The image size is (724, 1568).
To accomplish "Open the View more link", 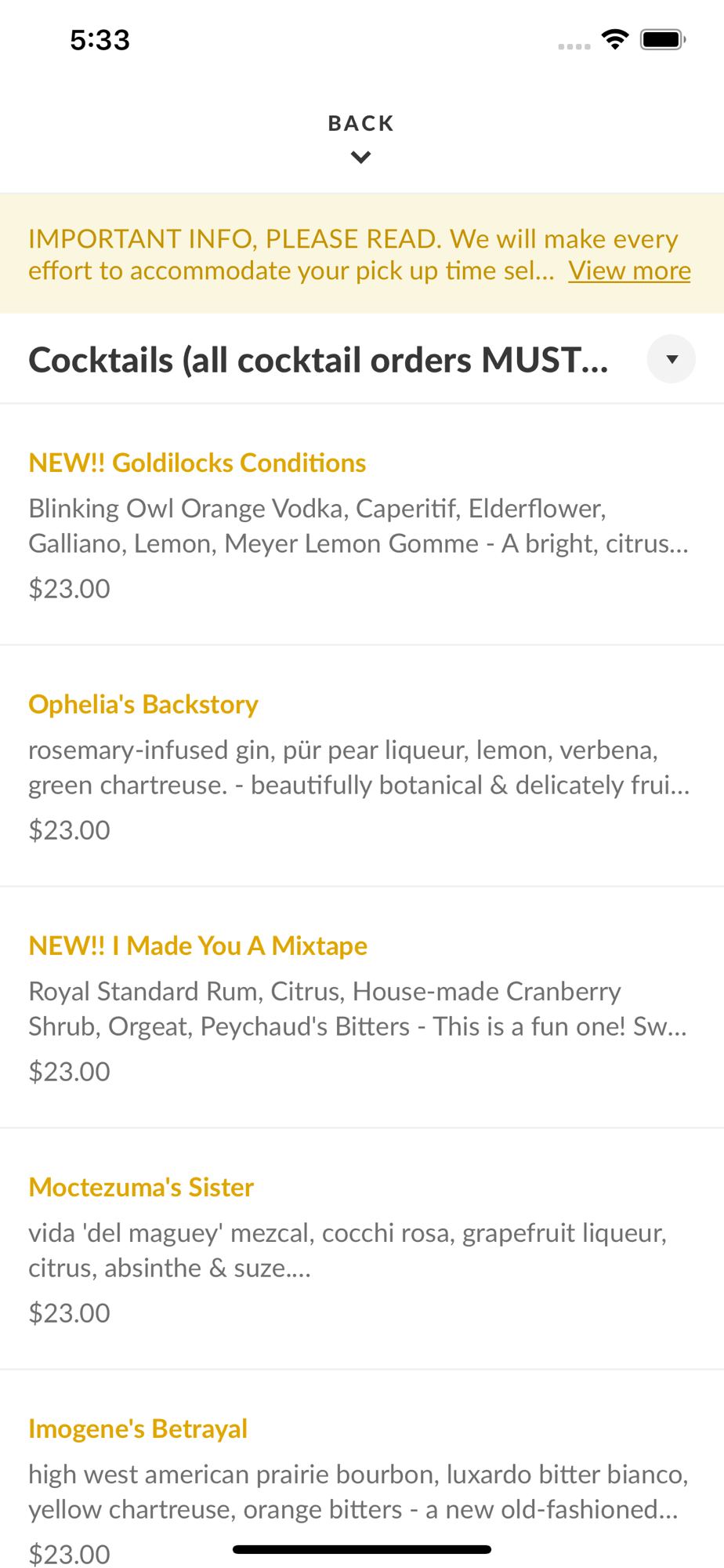I will pos(629,270).
